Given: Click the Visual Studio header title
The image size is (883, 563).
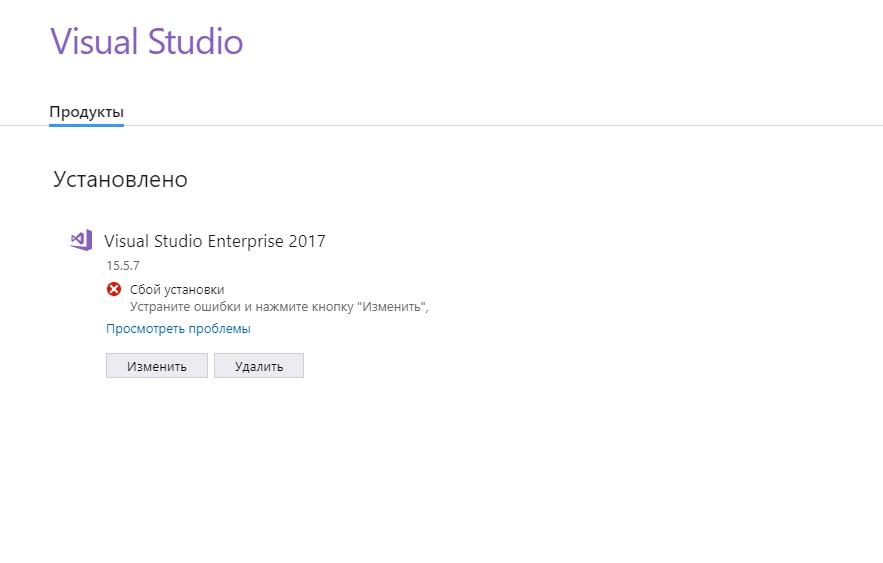Looking at the screenshot, I should [146, 42].
